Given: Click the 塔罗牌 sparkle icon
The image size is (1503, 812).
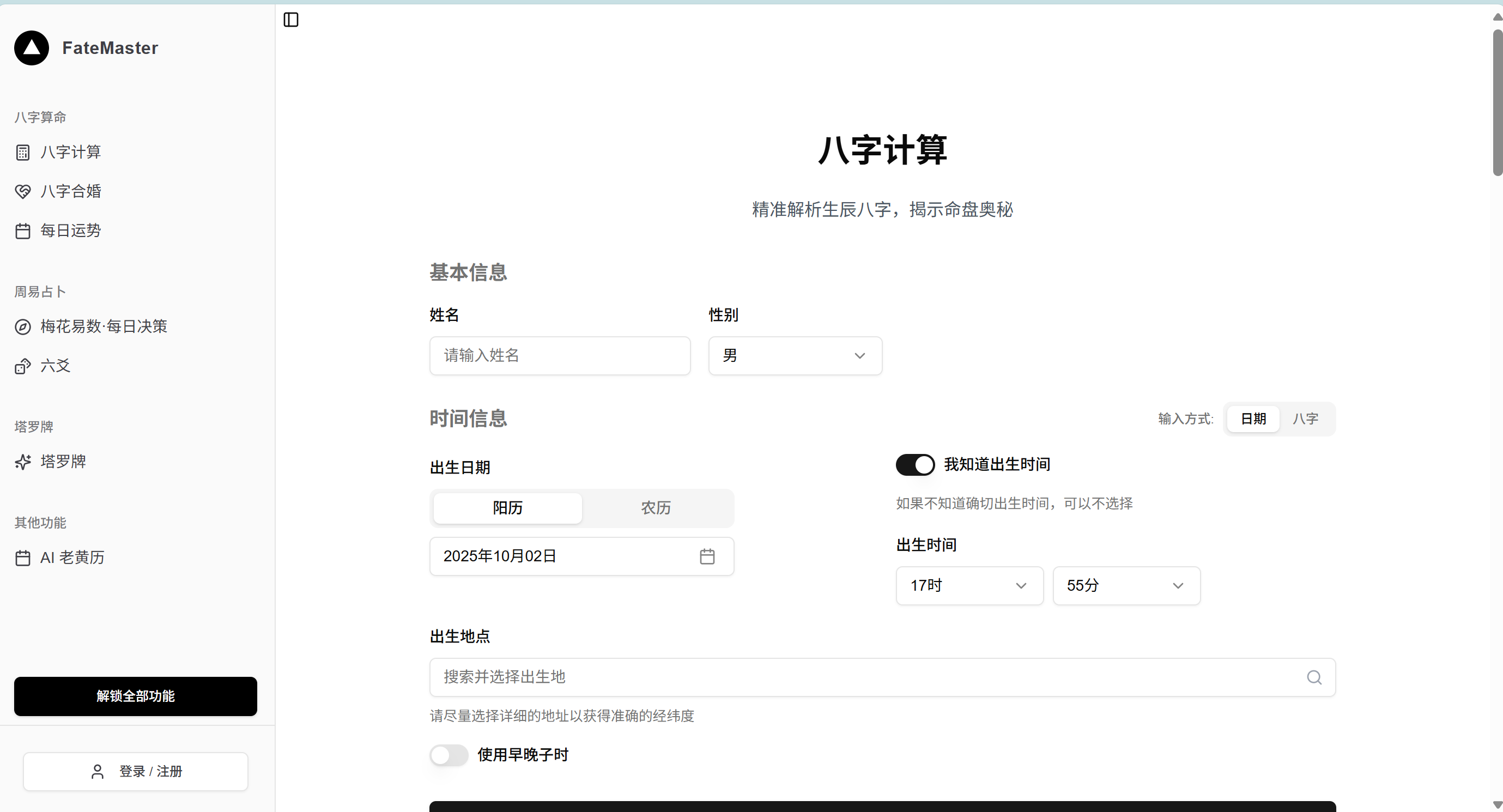Looking at the screenshot, I should [23, 462].
